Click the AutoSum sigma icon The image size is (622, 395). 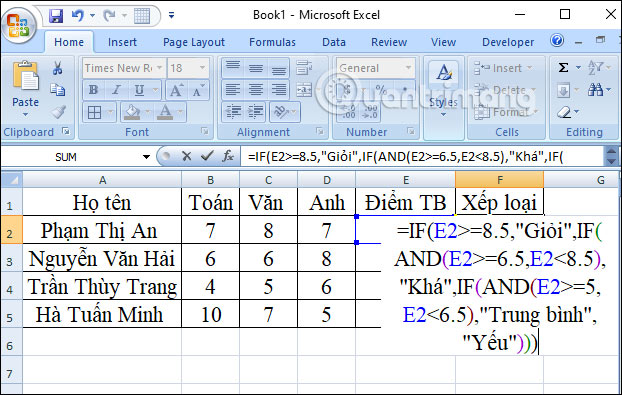(x=563, y=68)
